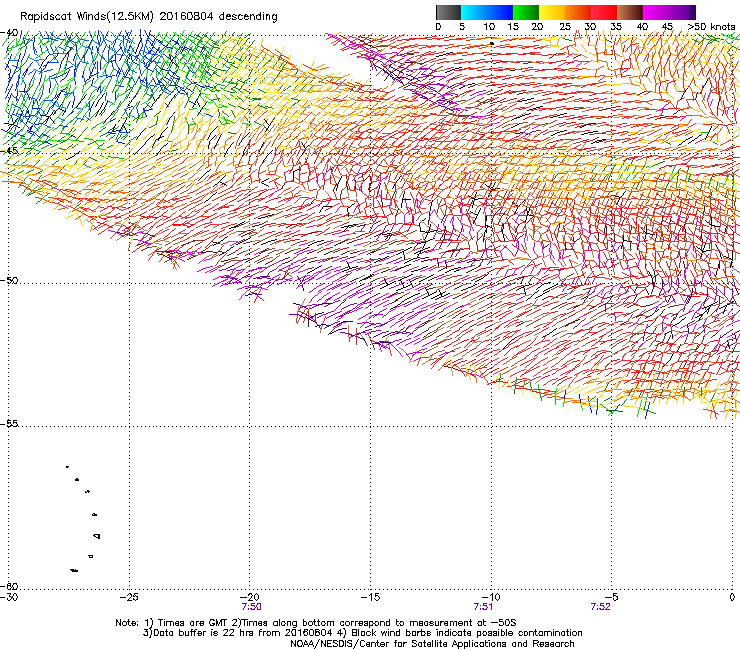Click the small black island dot near -40 latitude
This screenshot has width=740, height=650.
(492, 43)
